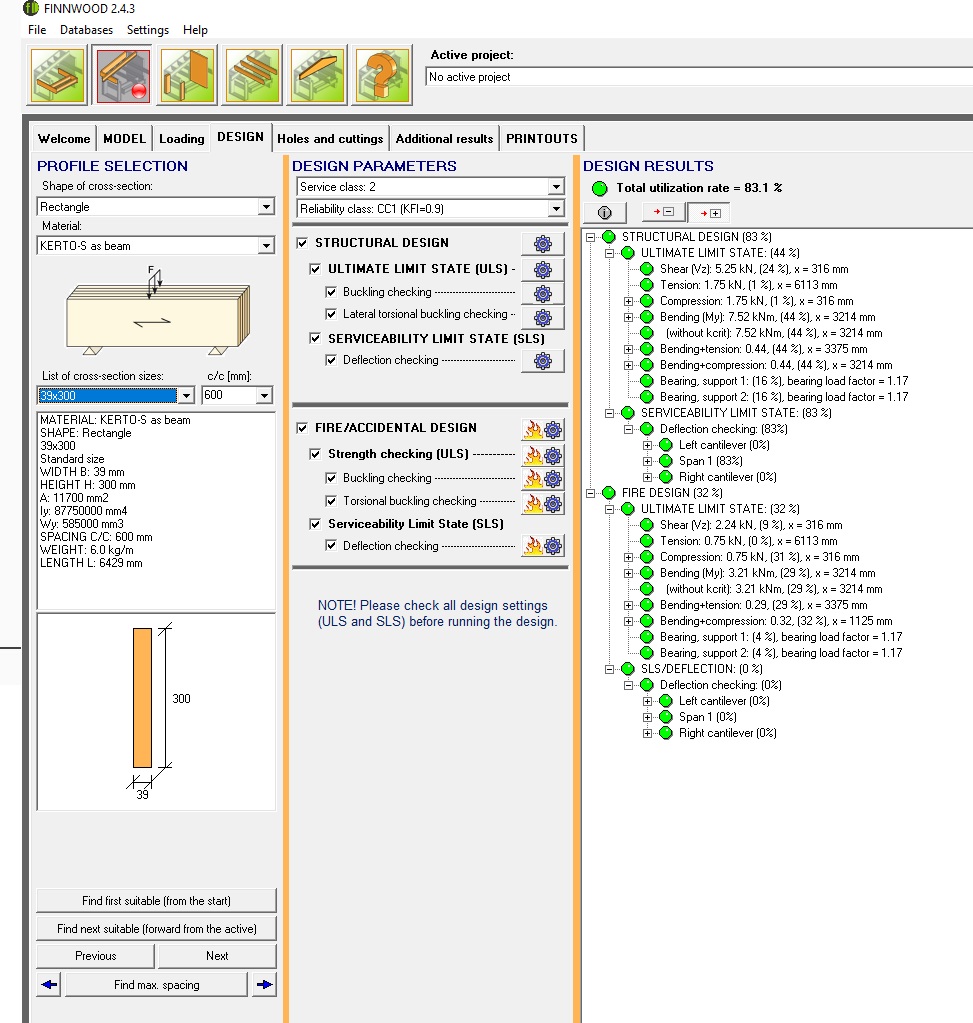The width and height of the screenshot is (973, 1023).
Task: Open structural Deflection checking gear settings
Action: (543, 361)
